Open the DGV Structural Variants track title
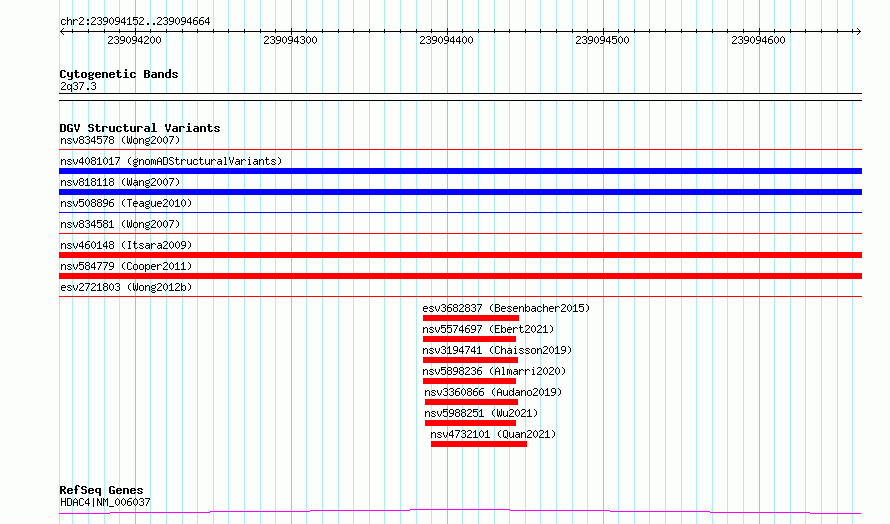 pos(140,128)
